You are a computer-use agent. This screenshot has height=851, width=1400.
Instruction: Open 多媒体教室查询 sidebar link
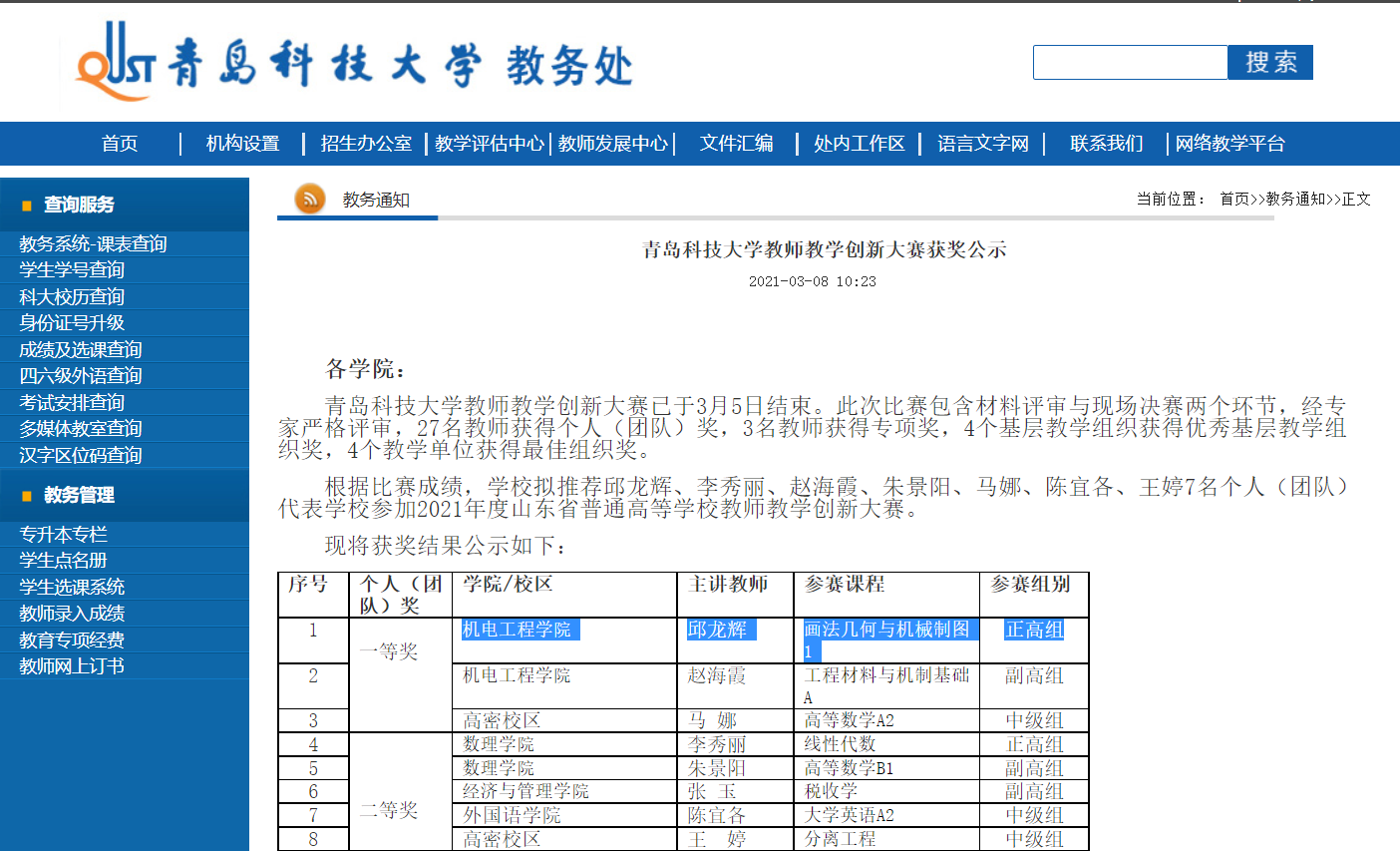point(81,429)
